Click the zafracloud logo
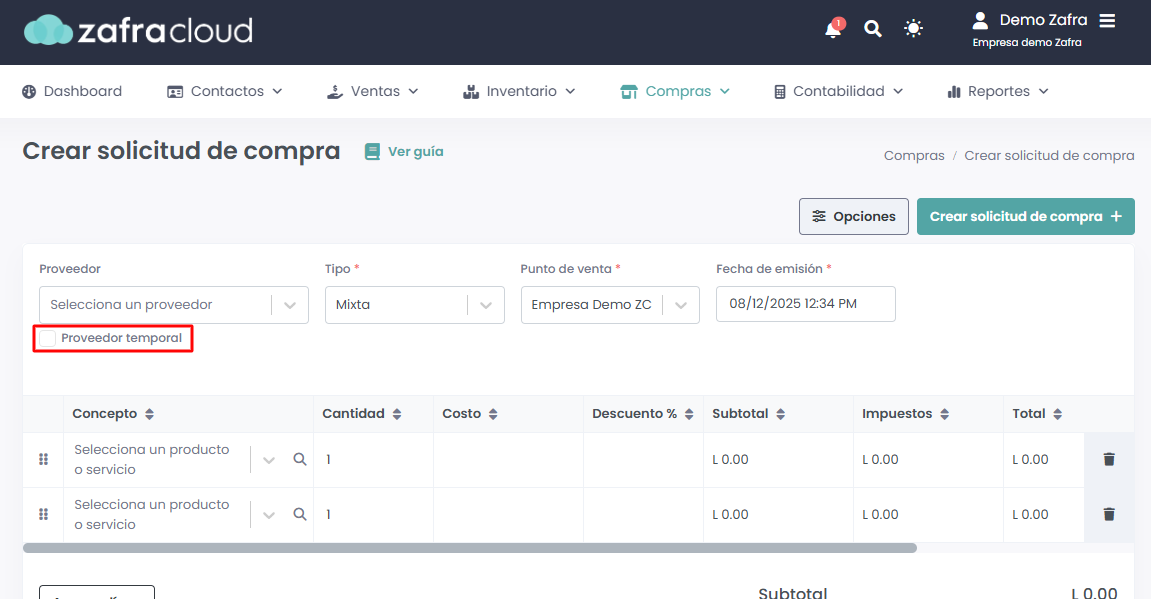 [x=139, y=30]
